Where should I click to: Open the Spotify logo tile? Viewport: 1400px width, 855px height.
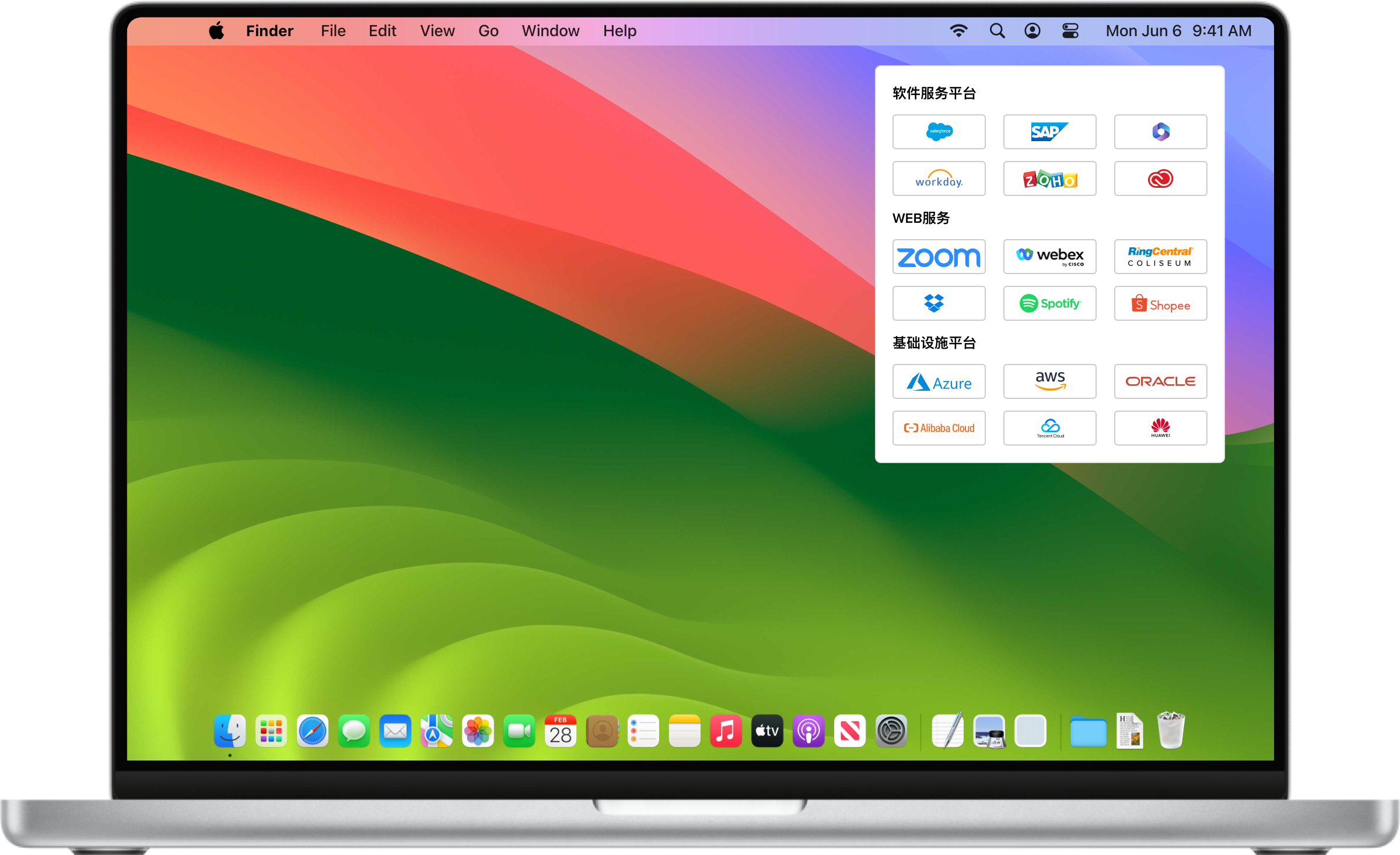pyautogui.click(x=1049, y=303)
